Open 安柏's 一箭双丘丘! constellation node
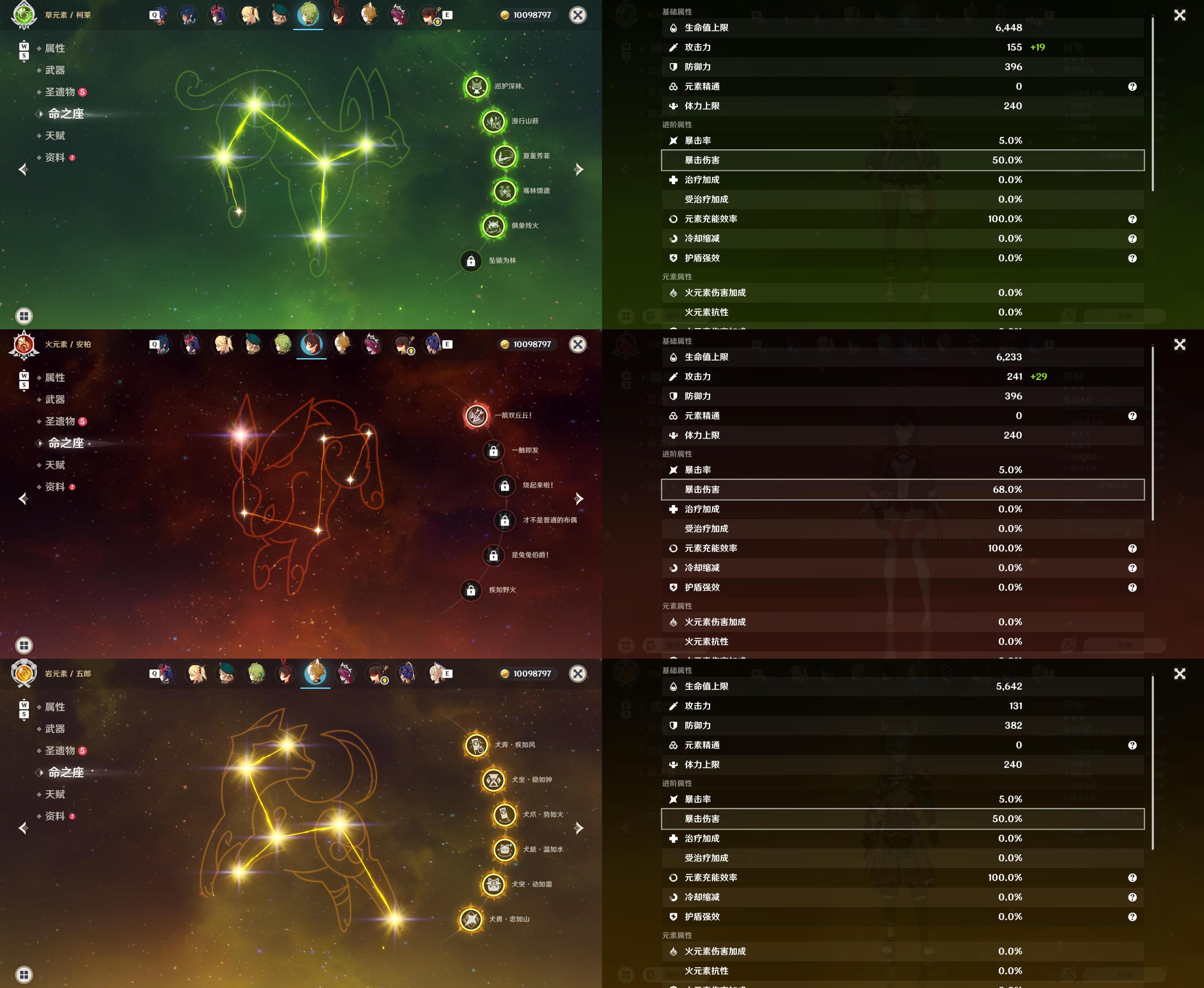Screen dimensions: 1204x988 pyautogui.click(x=476, y=416)
